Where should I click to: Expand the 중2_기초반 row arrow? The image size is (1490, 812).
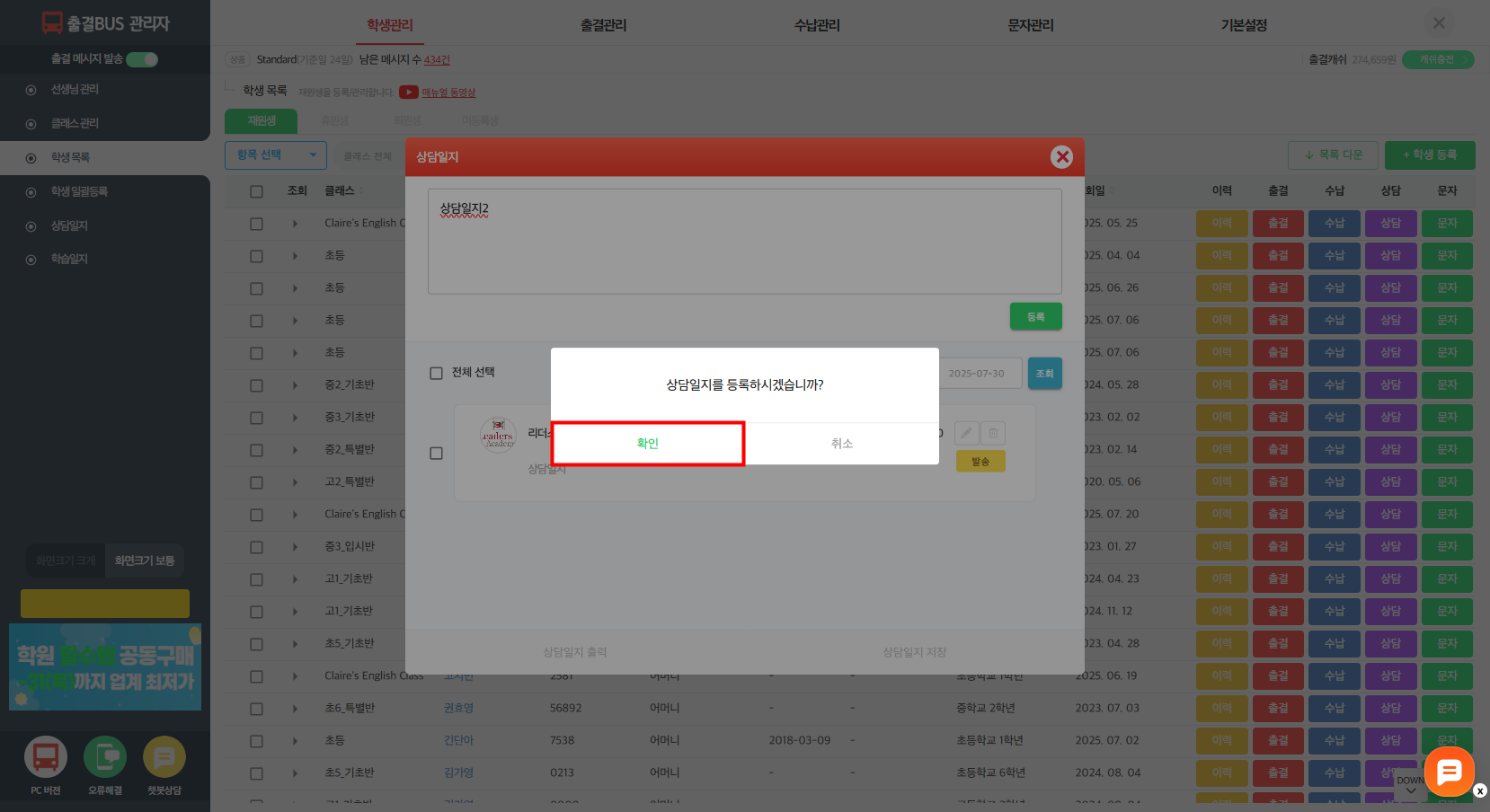click(x=295, y=385)
